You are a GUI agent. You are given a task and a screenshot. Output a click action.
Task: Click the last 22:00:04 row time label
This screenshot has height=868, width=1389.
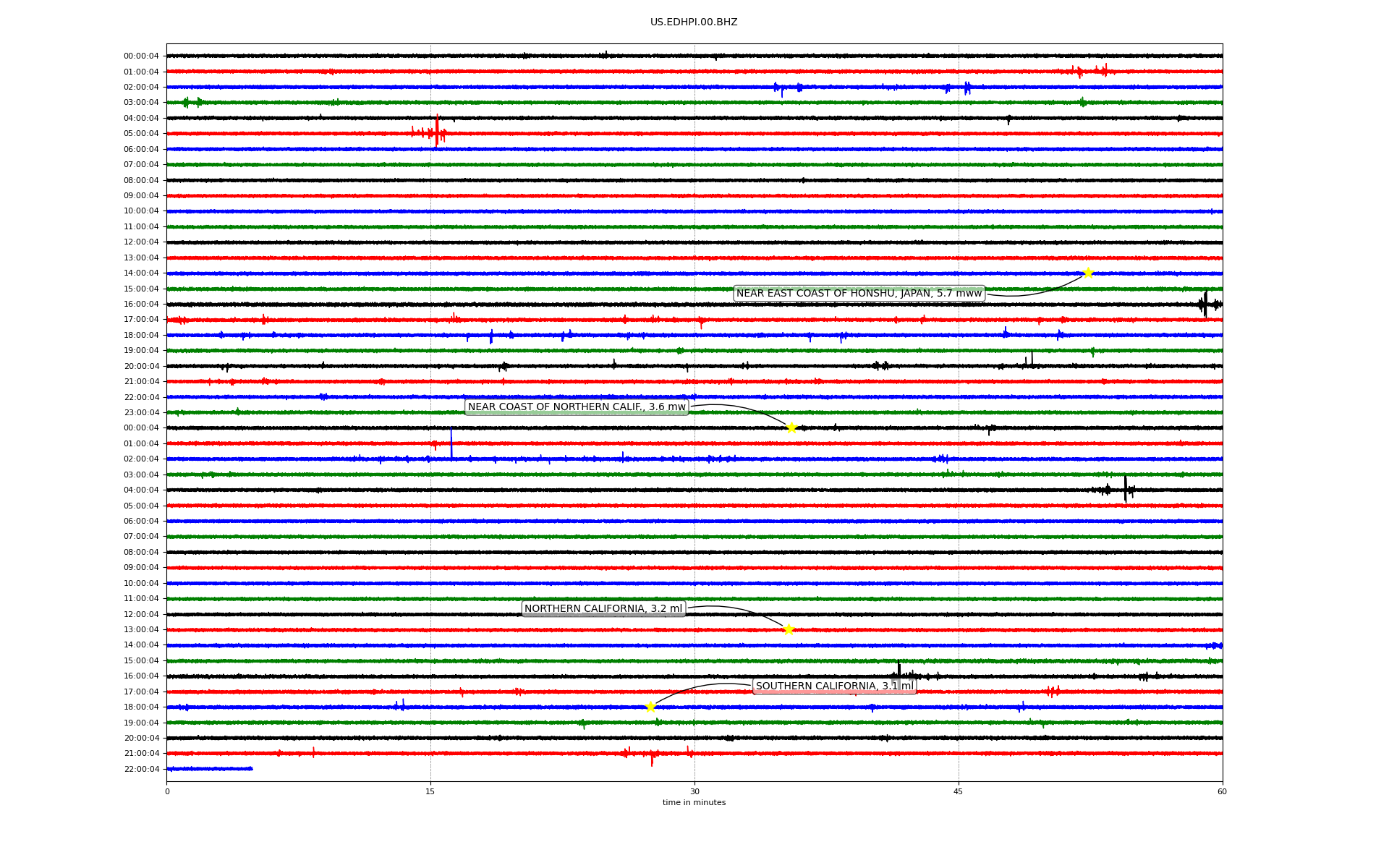click(x=141, y=769)
